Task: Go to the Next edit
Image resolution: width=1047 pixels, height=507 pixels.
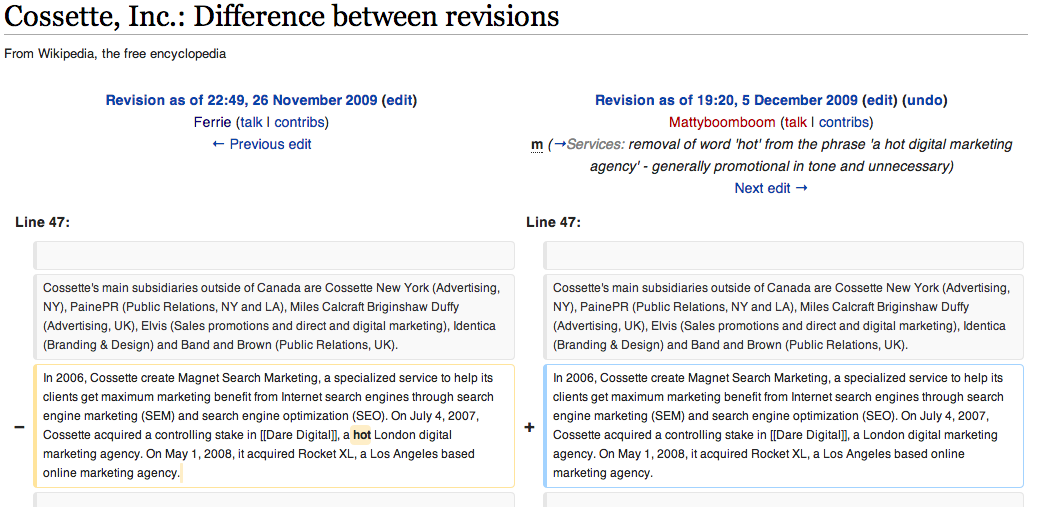Action: (771, 188)
